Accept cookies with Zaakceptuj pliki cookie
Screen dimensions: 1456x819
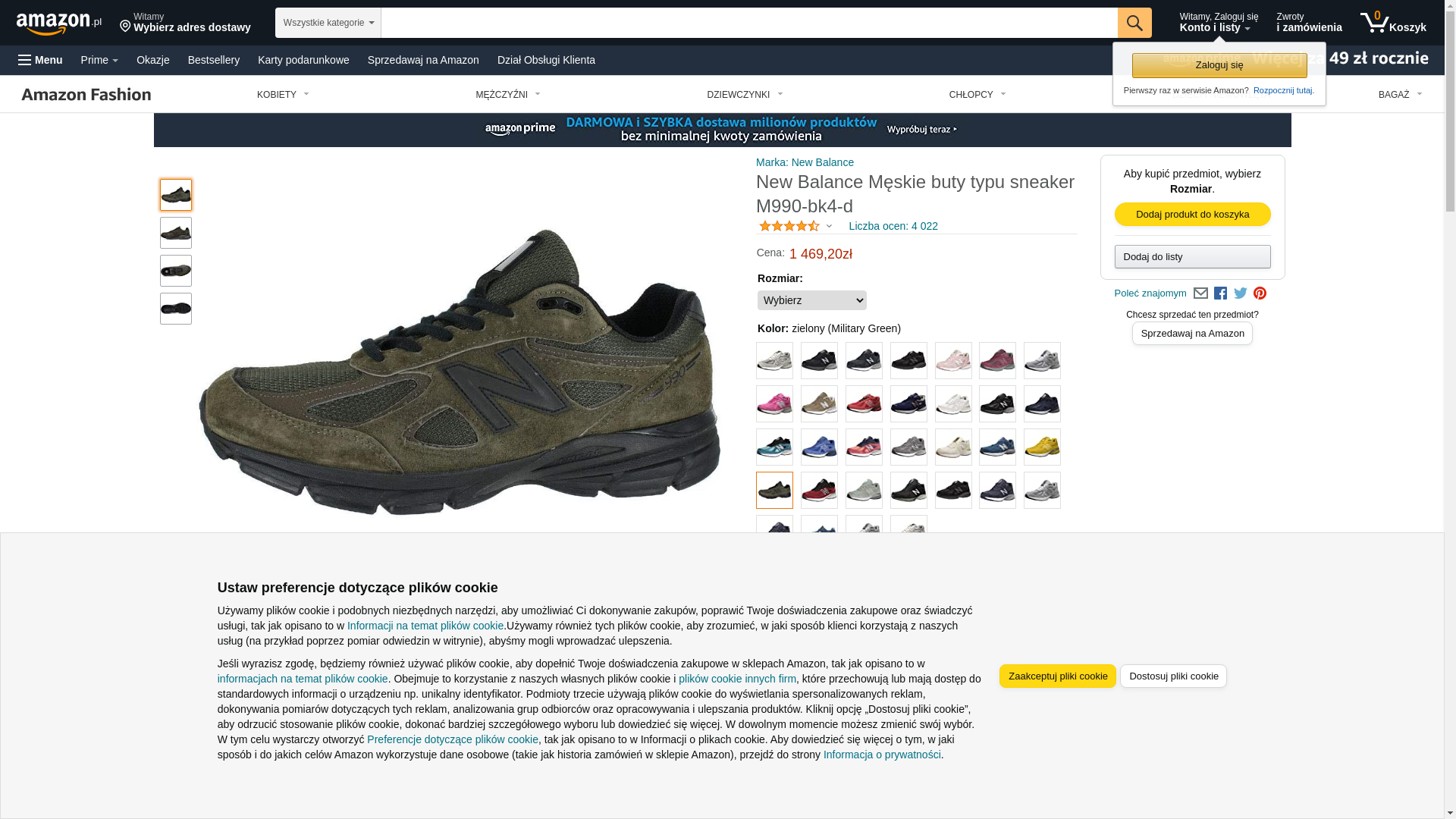[1058, 676]
